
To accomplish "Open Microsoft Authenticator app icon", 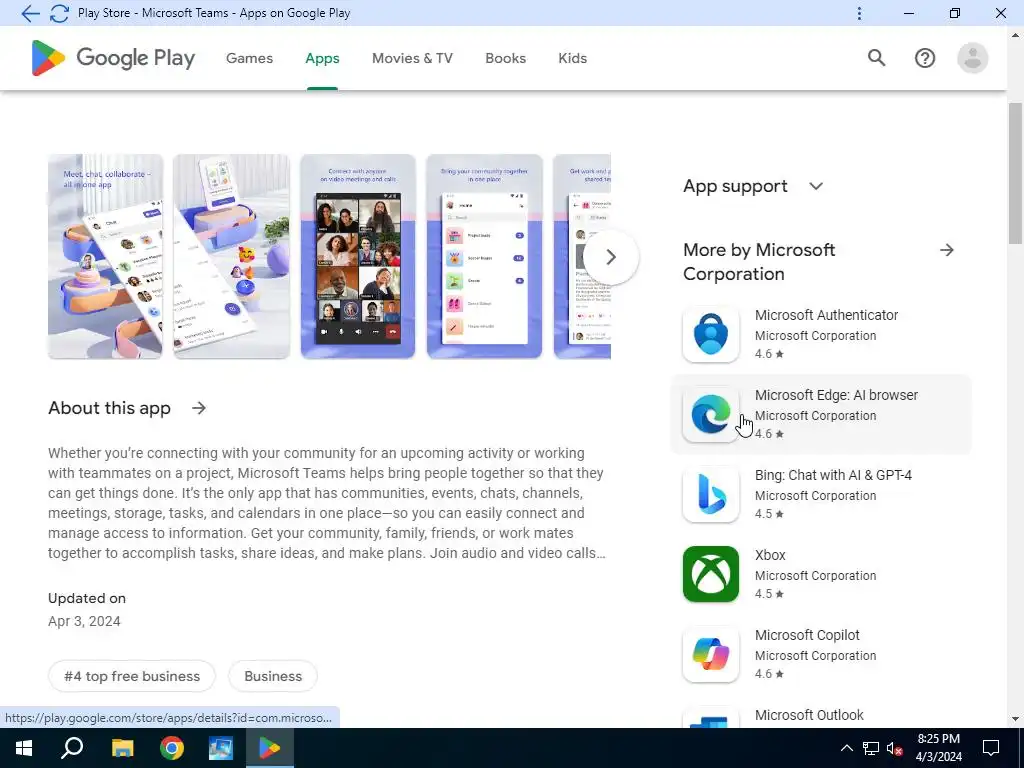I will click(711, 334).
